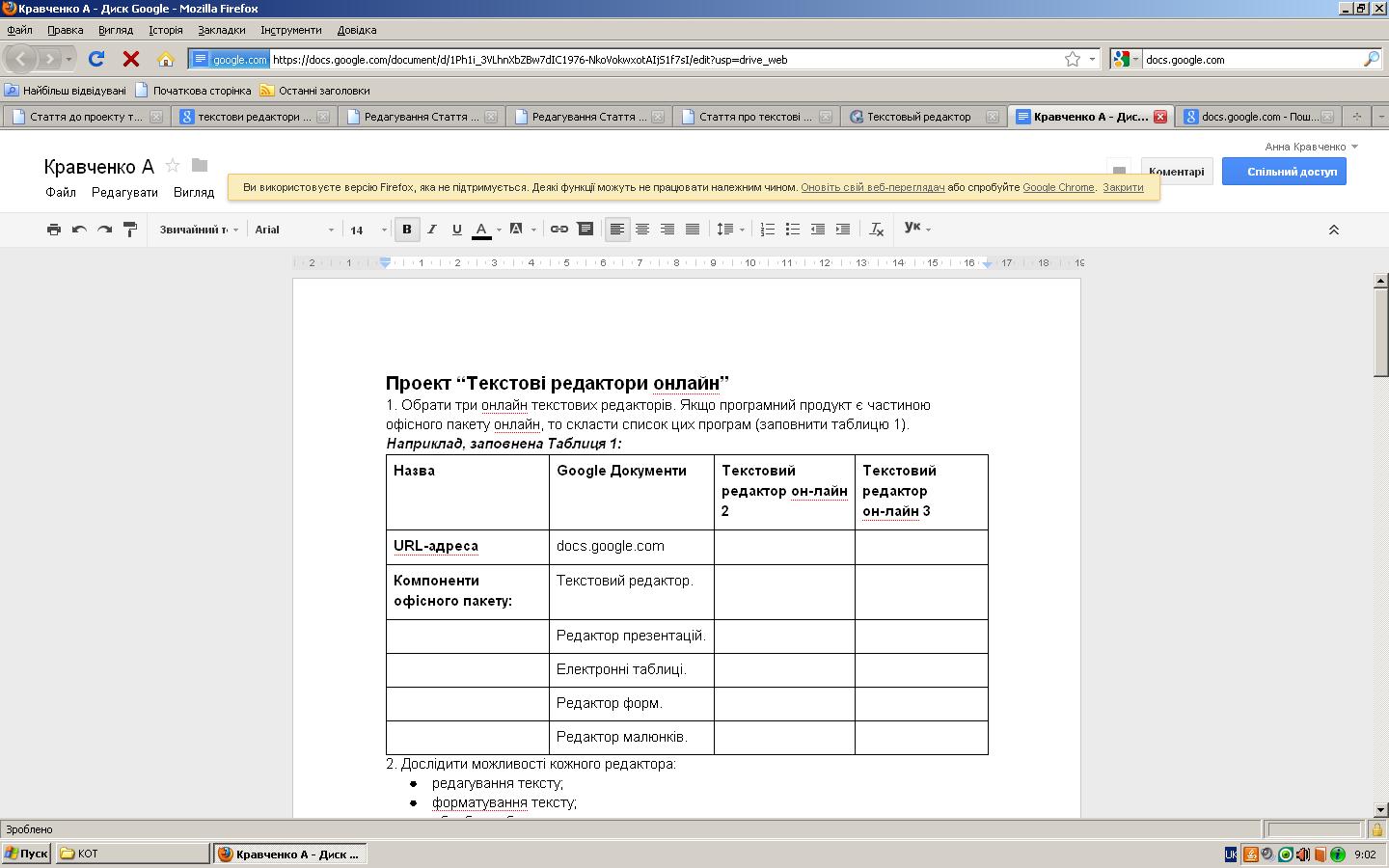Clear formatting with the Tx icon
This screenshot has width=1389, height=868.
coord(877,230)
